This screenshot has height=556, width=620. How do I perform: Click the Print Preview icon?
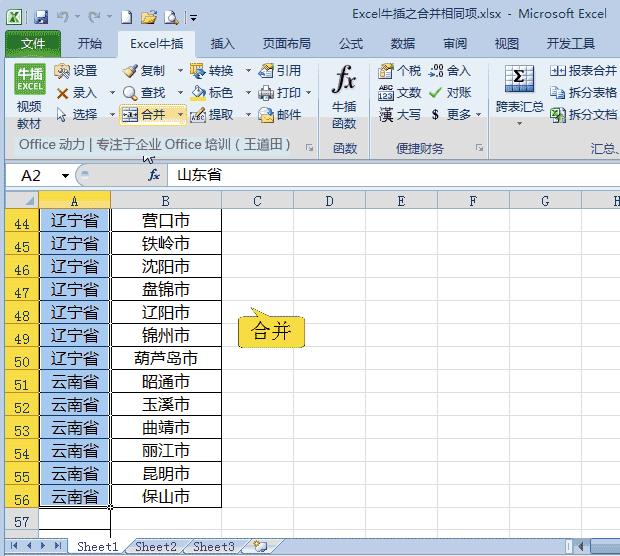pyautogui.click(x=171, y=17)
